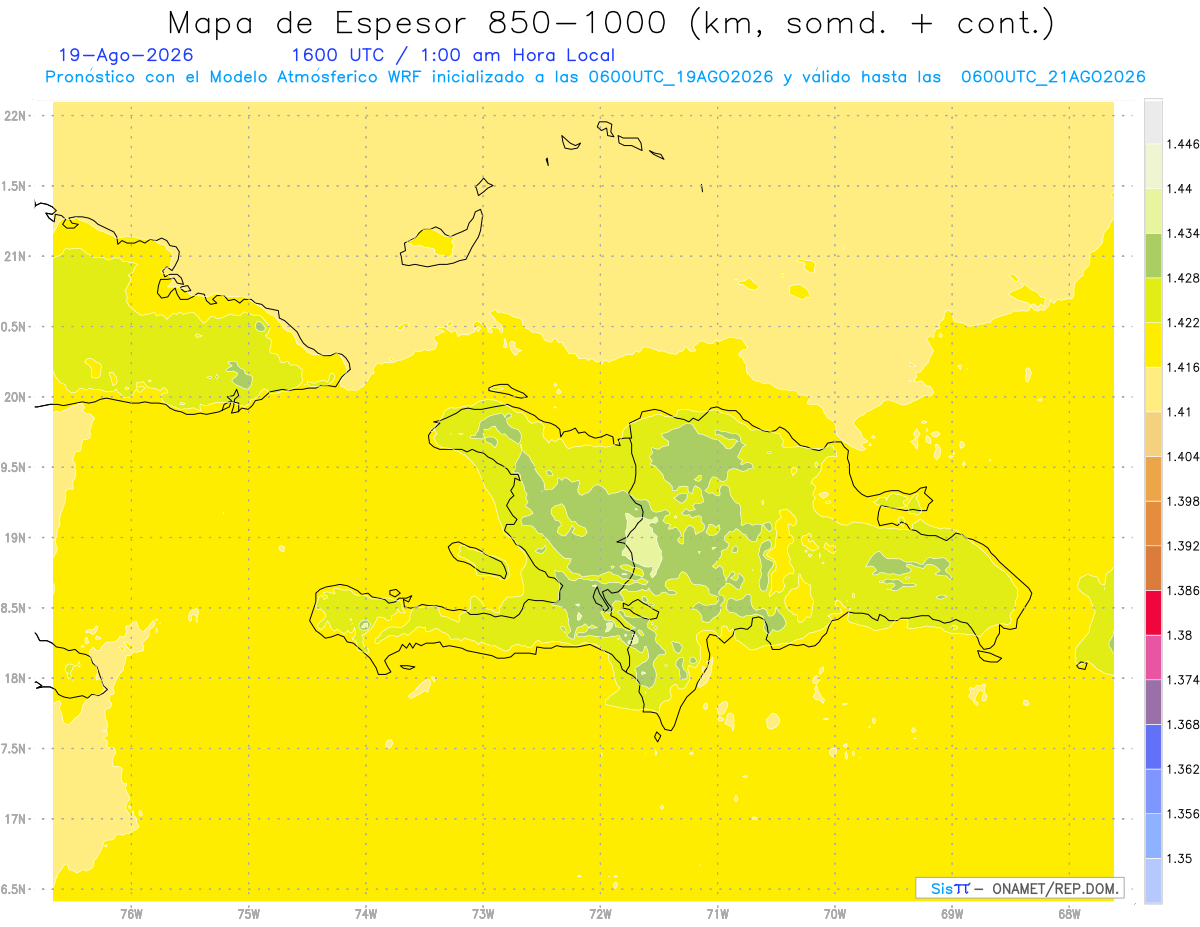Click red legend swatch between 1.386 and 1.38
This screenshot has width=1200, height=927.
click(x=1153, y=613)
